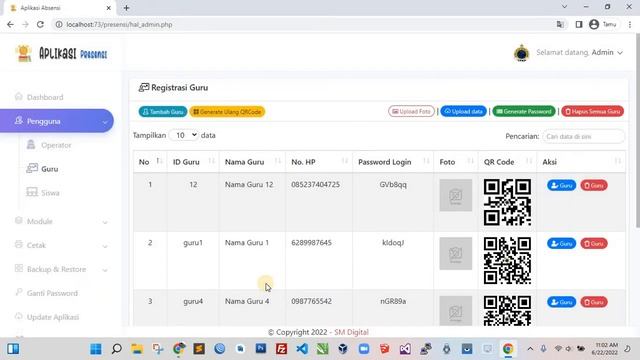Viewport: 640px width, 360px height.
Task: Click the QR code of Nama Guru 12
Action: (x=507, y=202)
